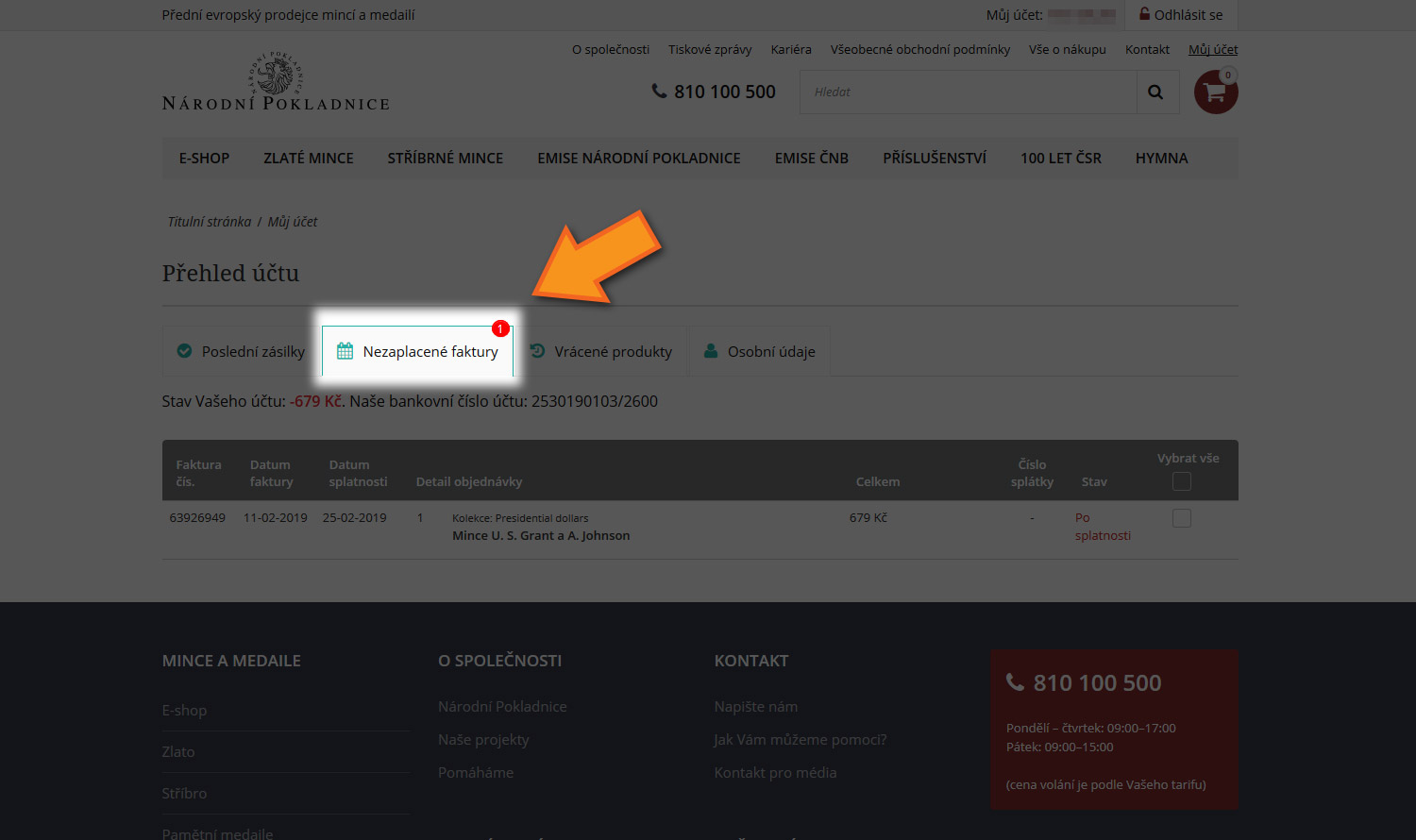Click the phone icon in the red footer box

[x=1015, y=682]
